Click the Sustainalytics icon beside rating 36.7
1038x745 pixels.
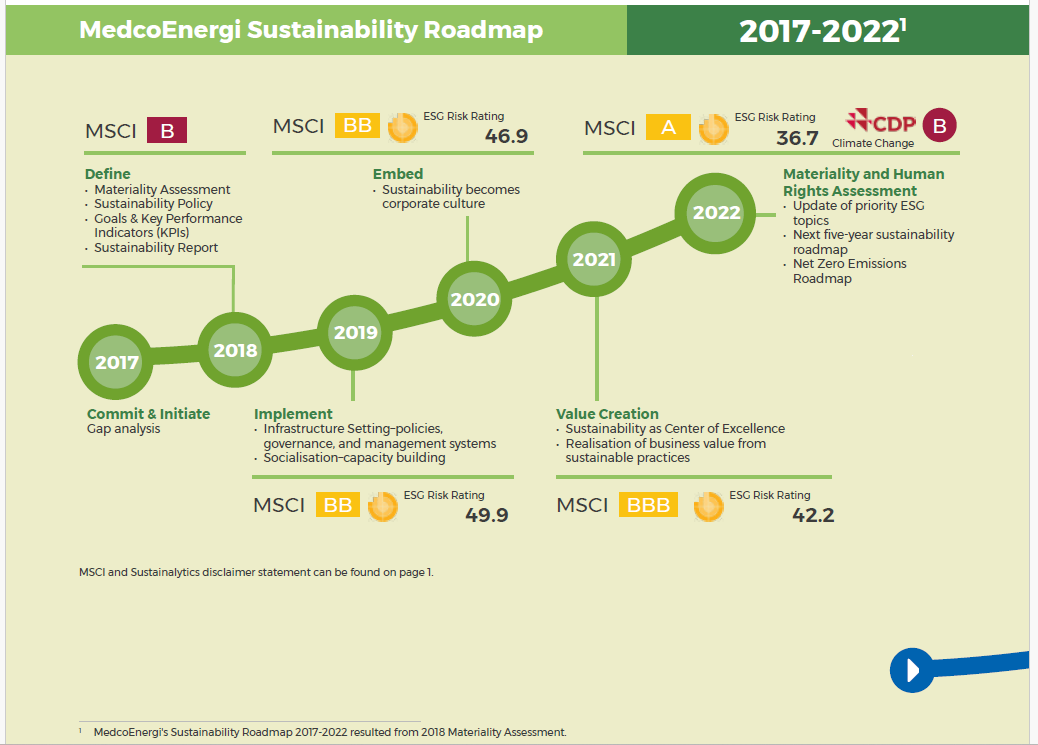[x=713, y=128]
